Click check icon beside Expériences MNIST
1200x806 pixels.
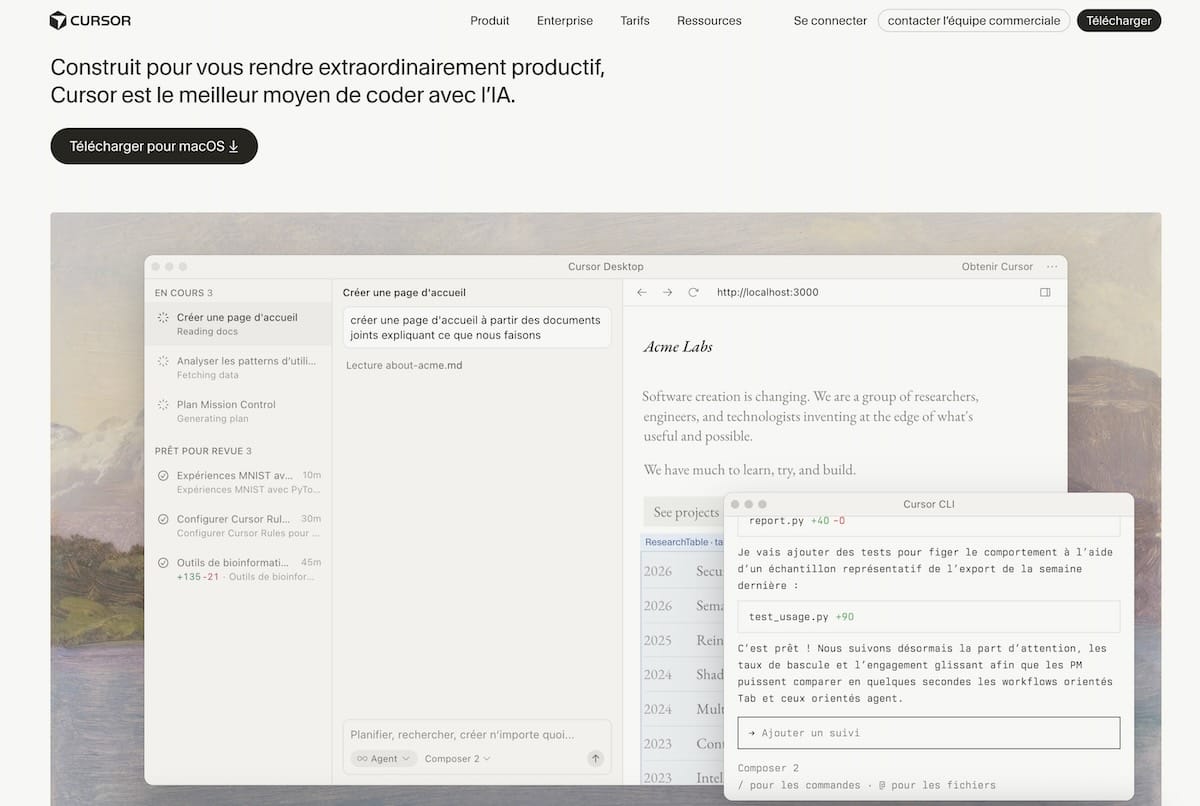tap(163, 475)
